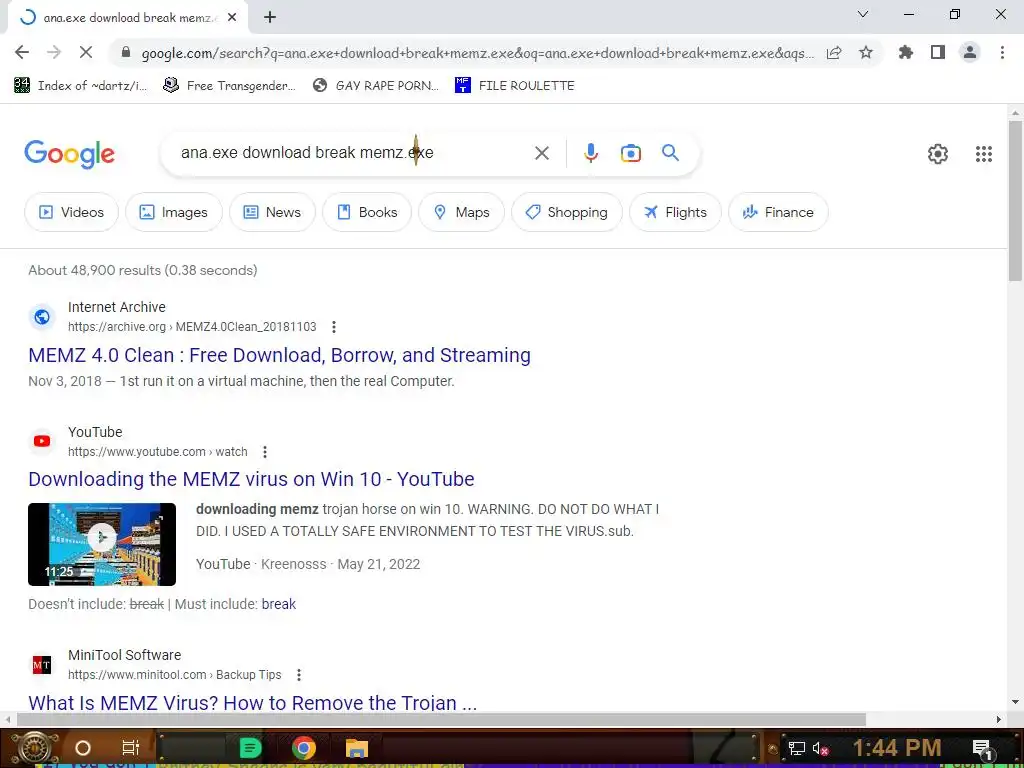The image size is (1024, 768).
Task: Click the vertical scrollbar thumb
Action: [x=1015, y=200]
